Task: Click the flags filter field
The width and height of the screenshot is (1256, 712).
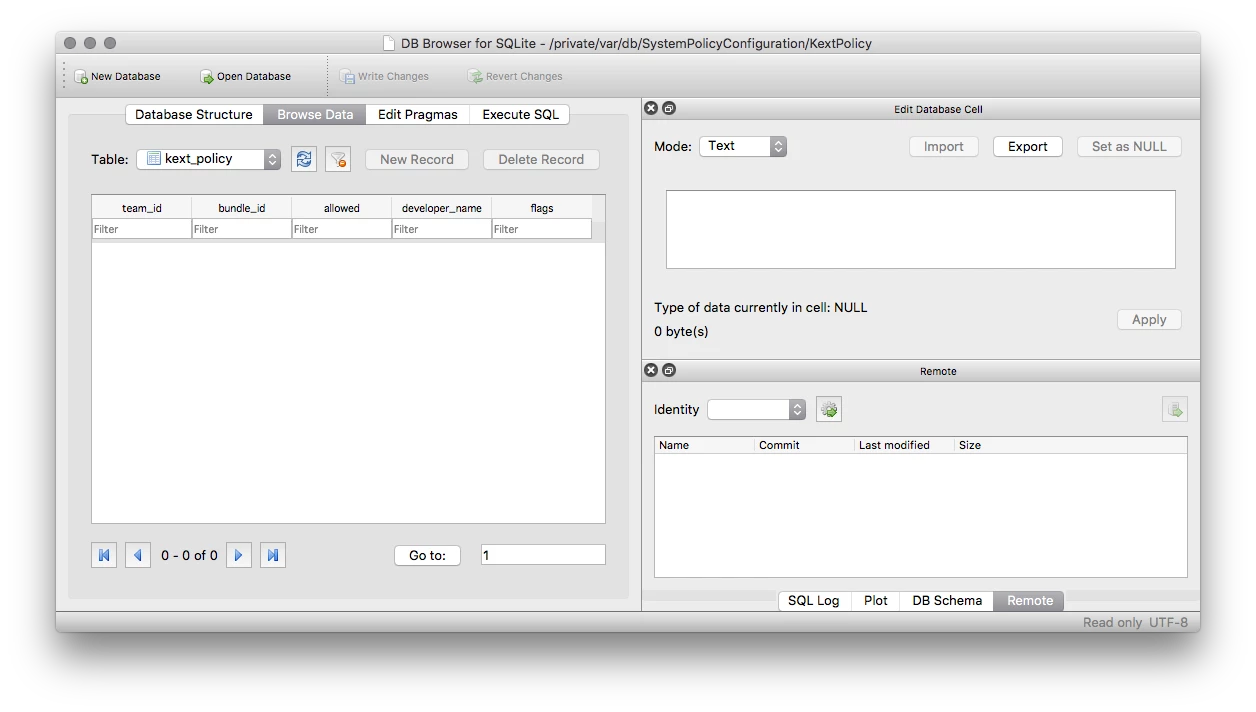Action: click(x=542, y=229)
